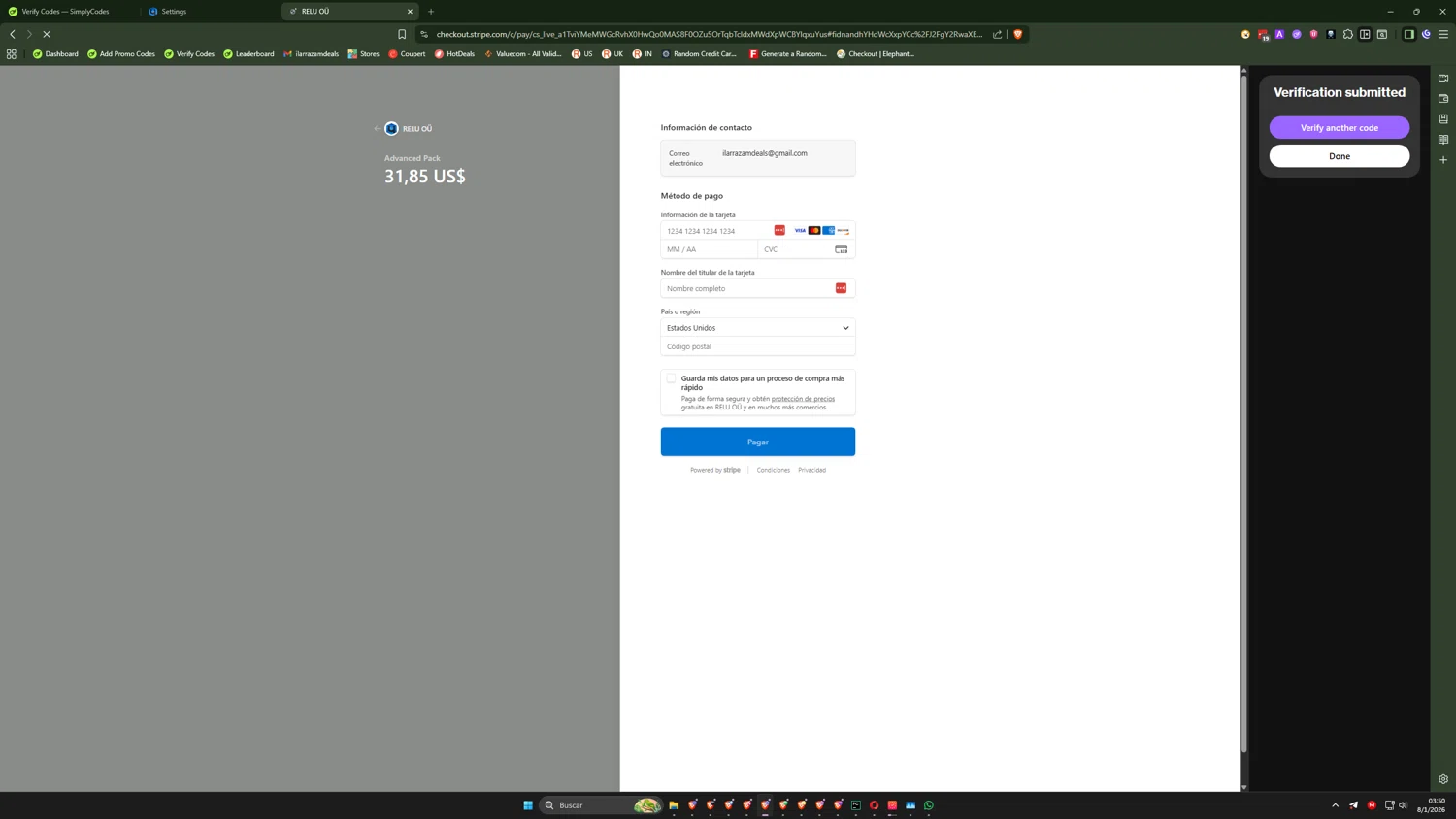Viewport: 1456px width, 819px height.
Task: Click the URL address bar
Action: point(710,34)
